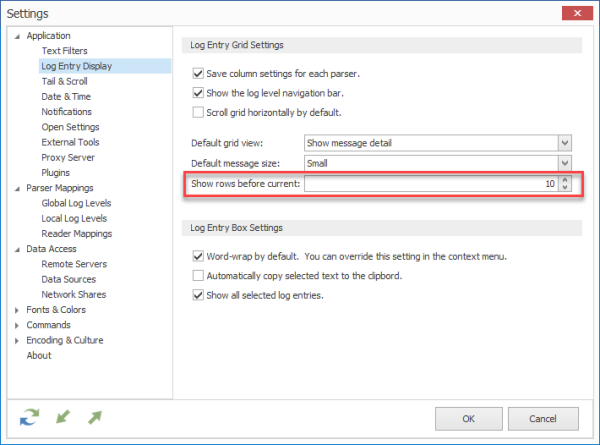This screenshot has width=600, height=445.
Task: Open the Remote Servers settings page
Action: 74,264
